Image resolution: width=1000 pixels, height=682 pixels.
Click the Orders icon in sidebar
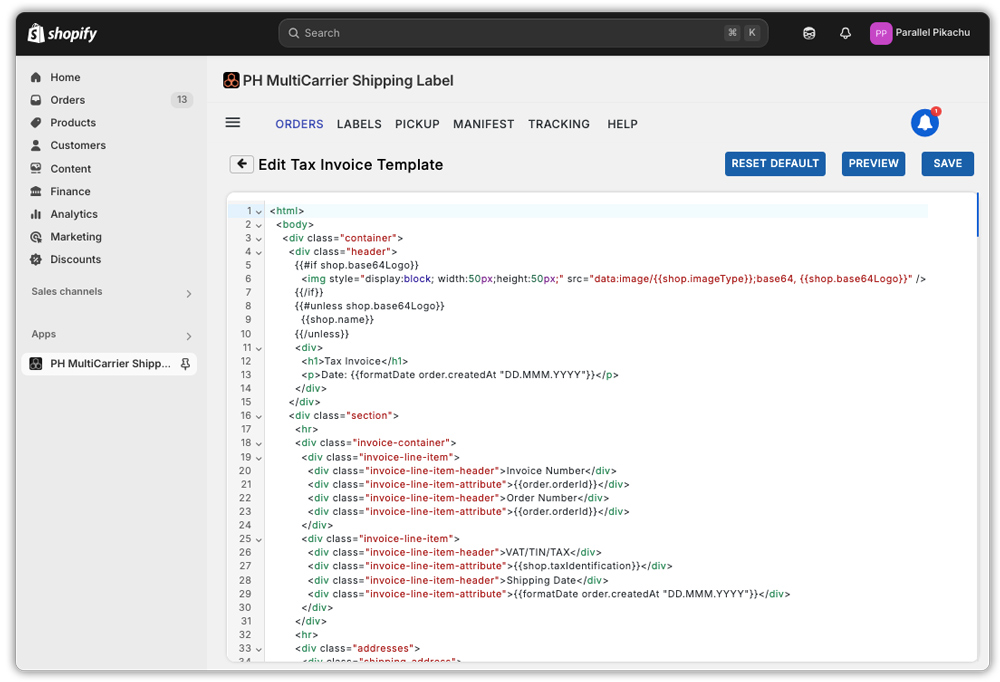(36, 100)
